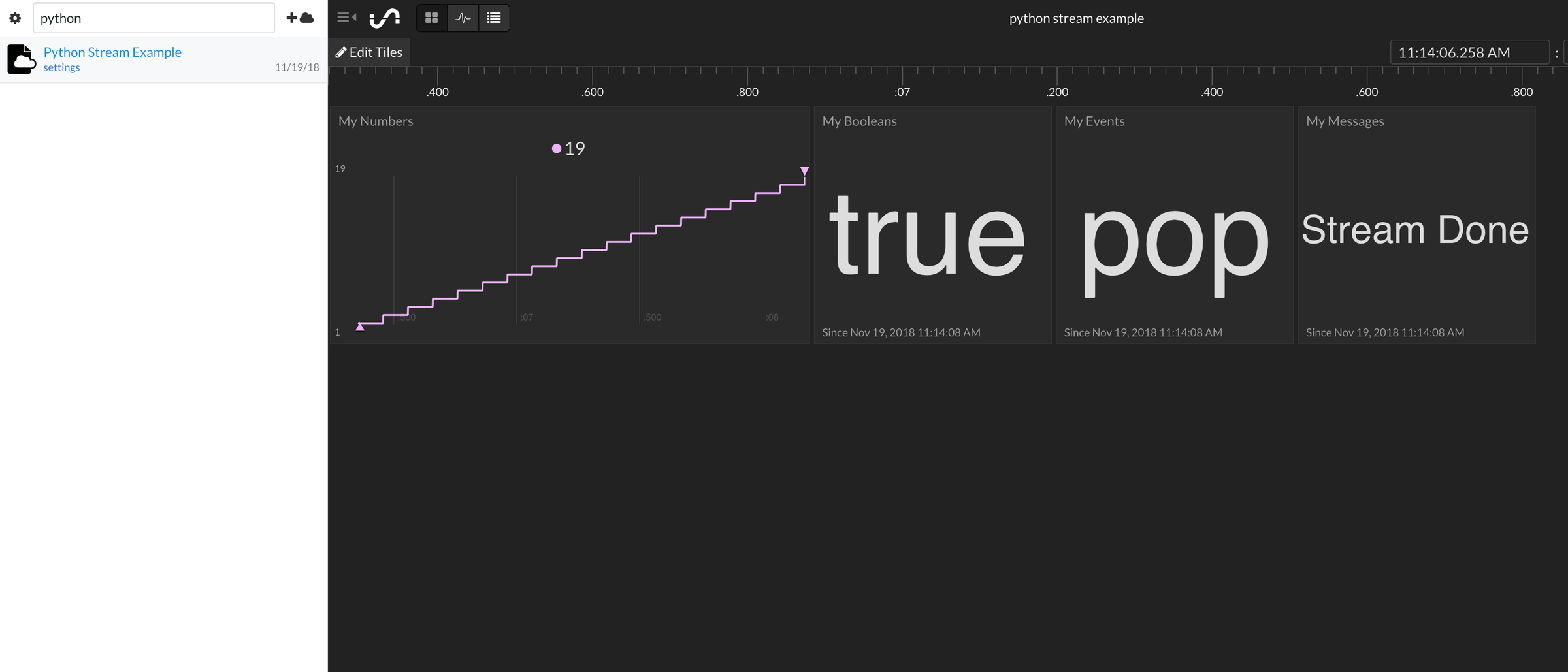Open the settings gear icon
Image resolution: width=1568 pixels, height=672 pixels.
[x=15, y=18]
